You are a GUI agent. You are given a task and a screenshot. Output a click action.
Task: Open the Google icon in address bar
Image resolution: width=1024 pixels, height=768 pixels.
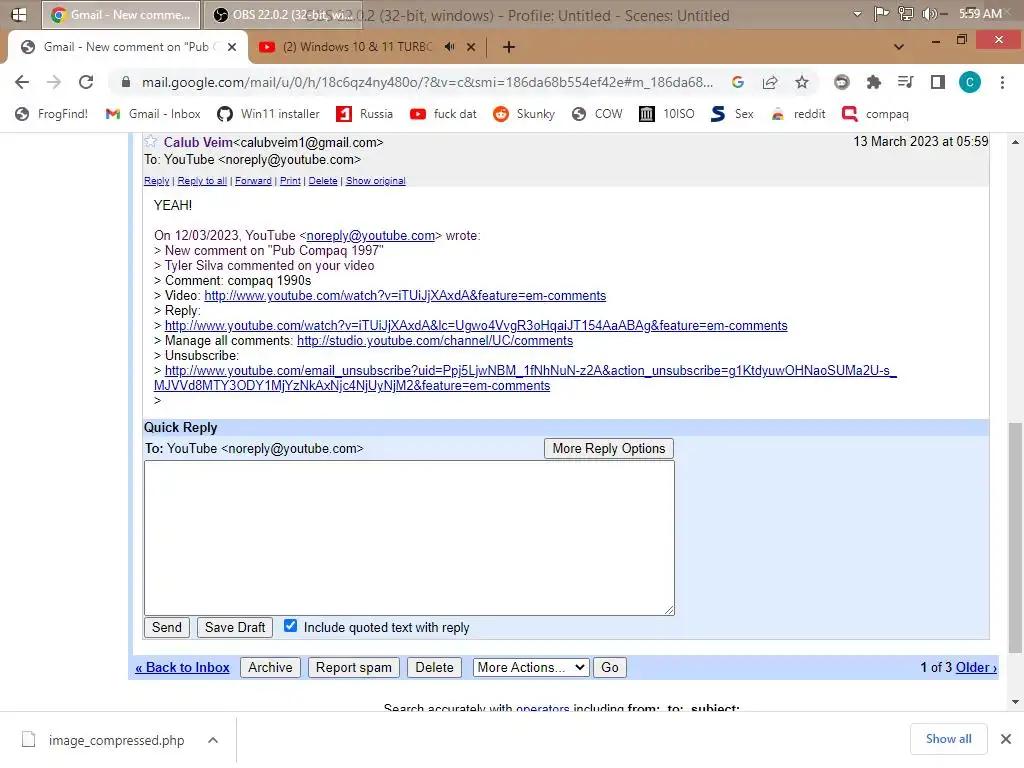(738, 82)
